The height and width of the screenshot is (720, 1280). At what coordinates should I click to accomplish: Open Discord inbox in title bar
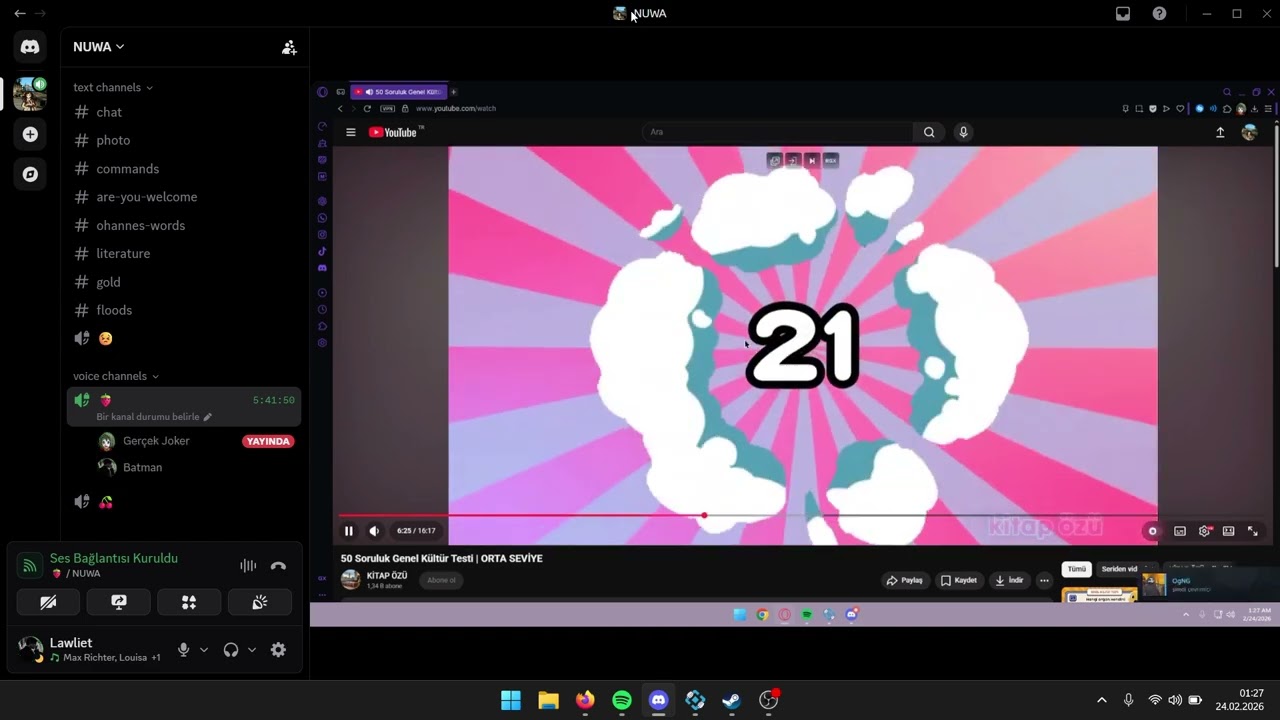(1123, 13)
